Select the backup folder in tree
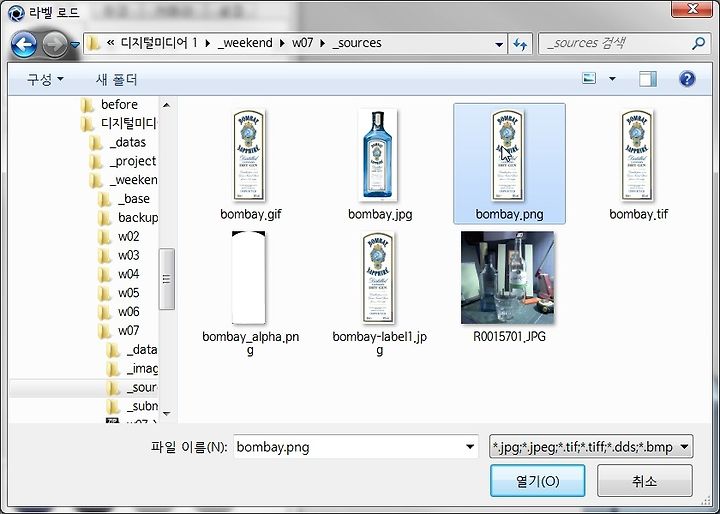 coord(127,218)
